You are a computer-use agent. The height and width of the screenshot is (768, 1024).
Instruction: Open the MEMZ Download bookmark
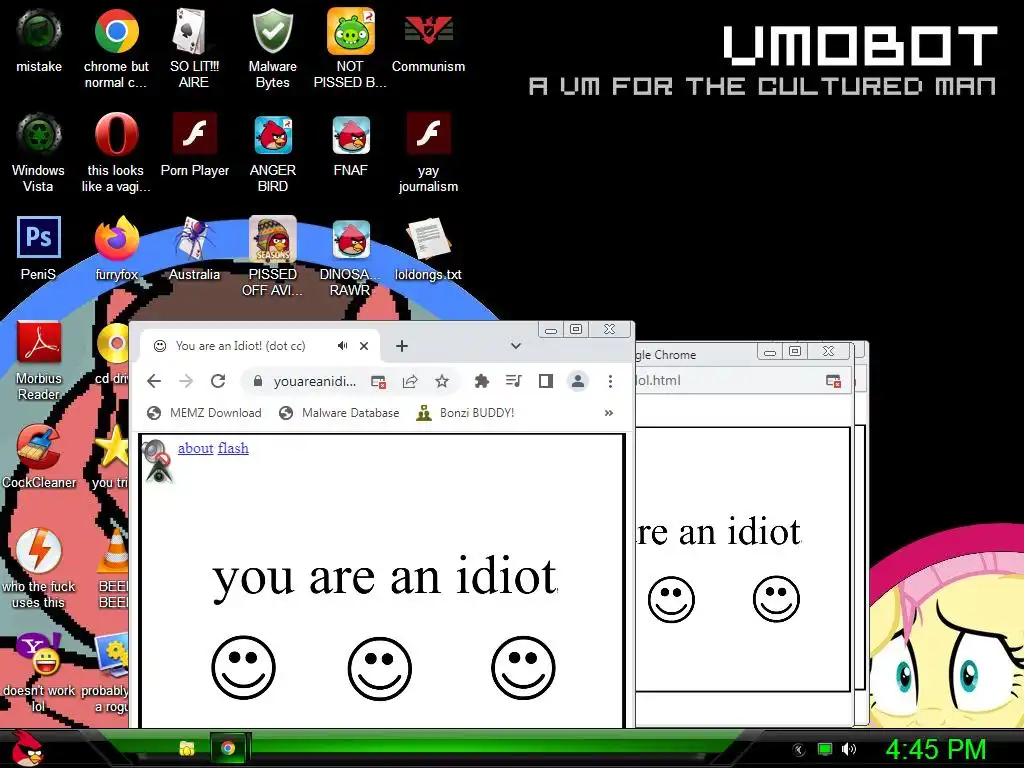click(204, 413)
